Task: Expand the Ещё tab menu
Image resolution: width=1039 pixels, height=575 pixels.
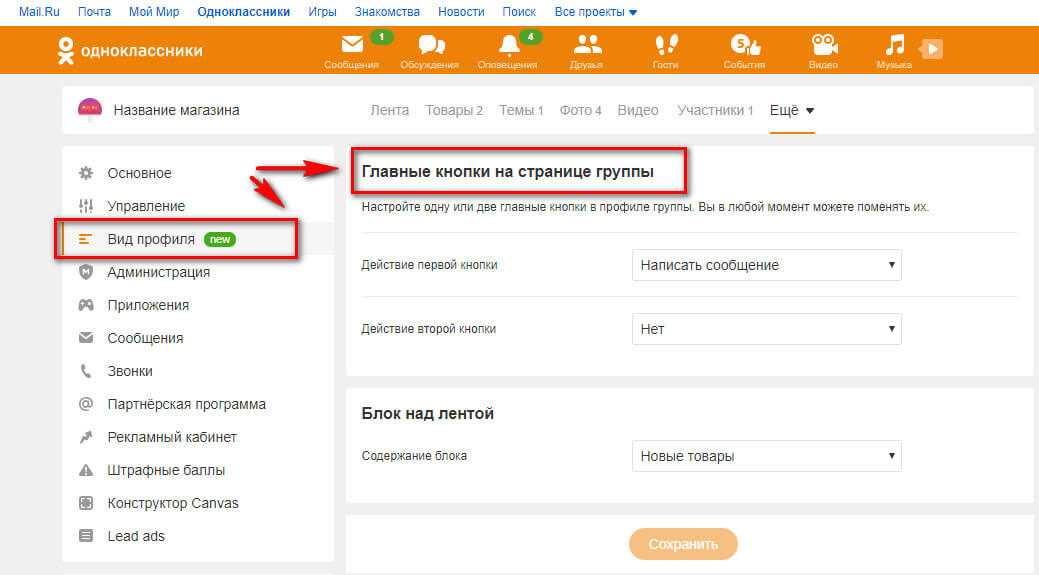Action: [x=791, y=110]
